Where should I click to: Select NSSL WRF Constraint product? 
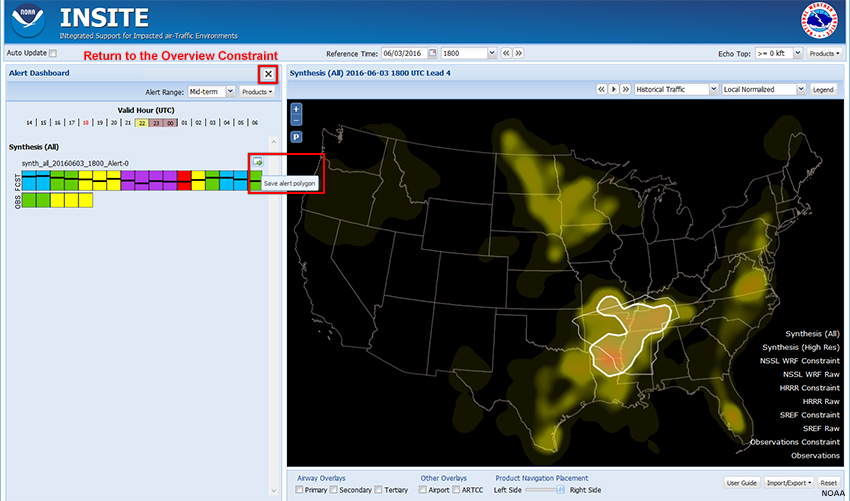click(x=800, y=361)
